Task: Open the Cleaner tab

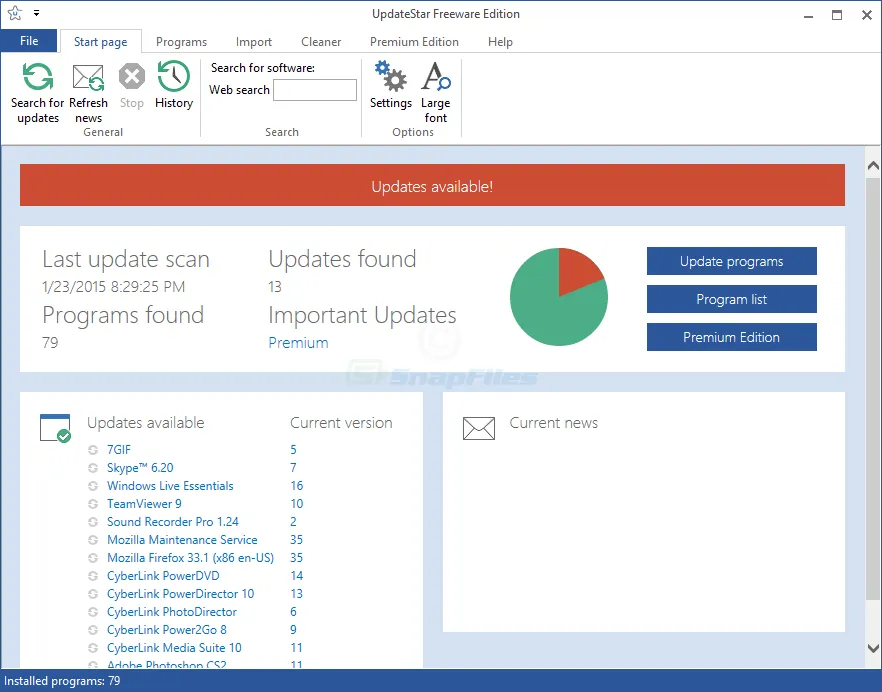Action: click(321, 42)
